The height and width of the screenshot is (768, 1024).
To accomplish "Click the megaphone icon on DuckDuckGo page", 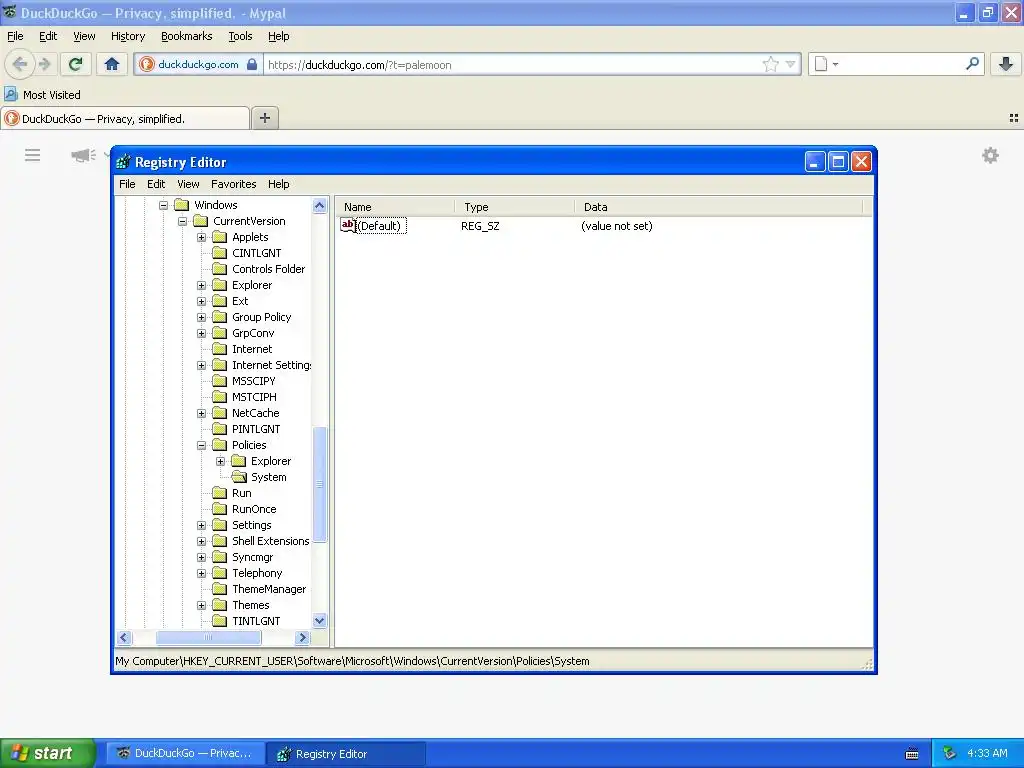I will (83, 155).
